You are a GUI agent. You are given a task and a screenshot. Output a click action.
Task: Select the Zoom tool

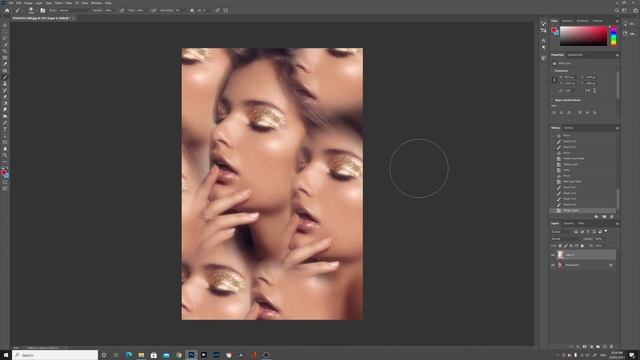pos(5,156)
